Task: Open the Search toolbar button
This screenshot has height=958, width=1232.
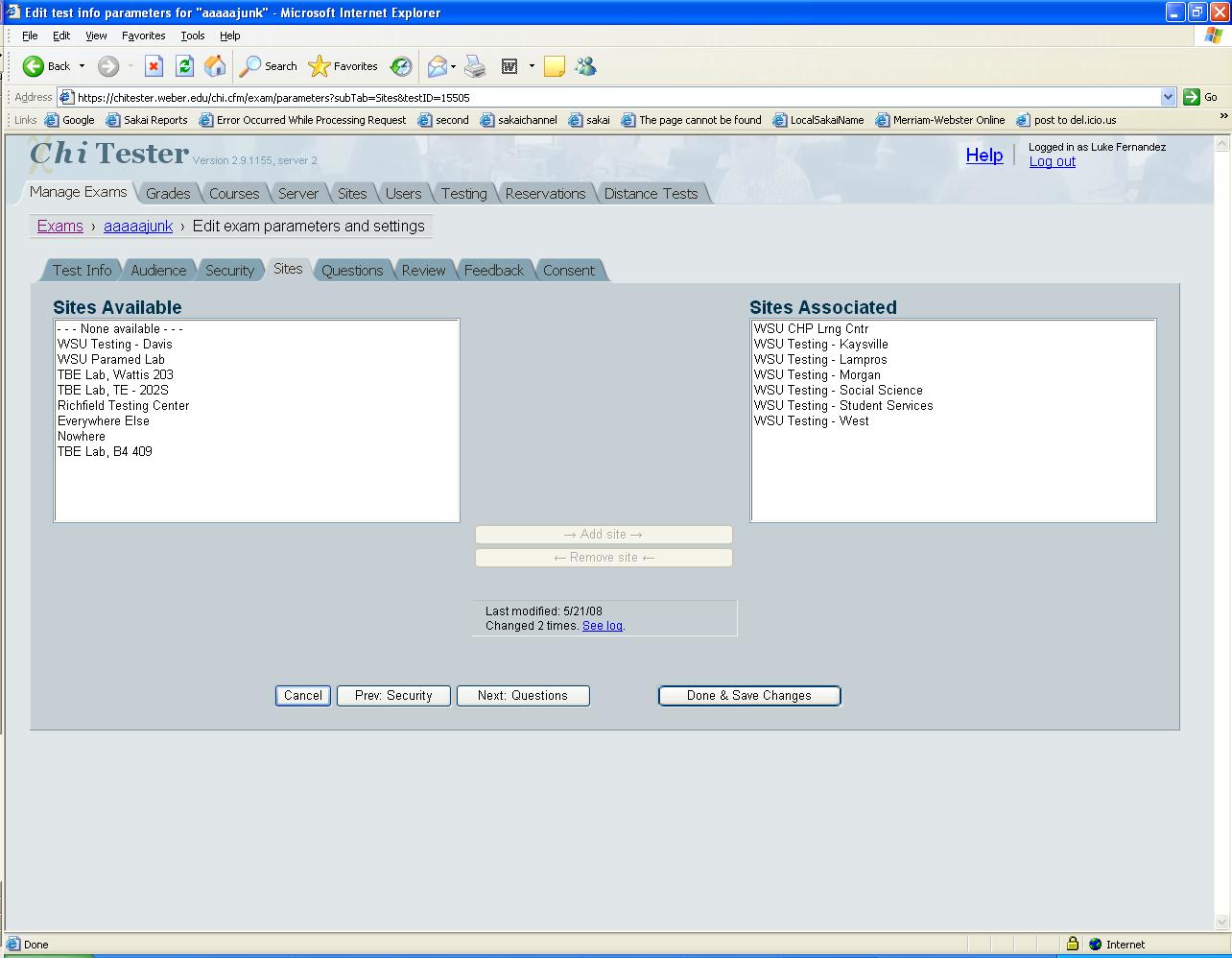Action: tap(269, 66)
